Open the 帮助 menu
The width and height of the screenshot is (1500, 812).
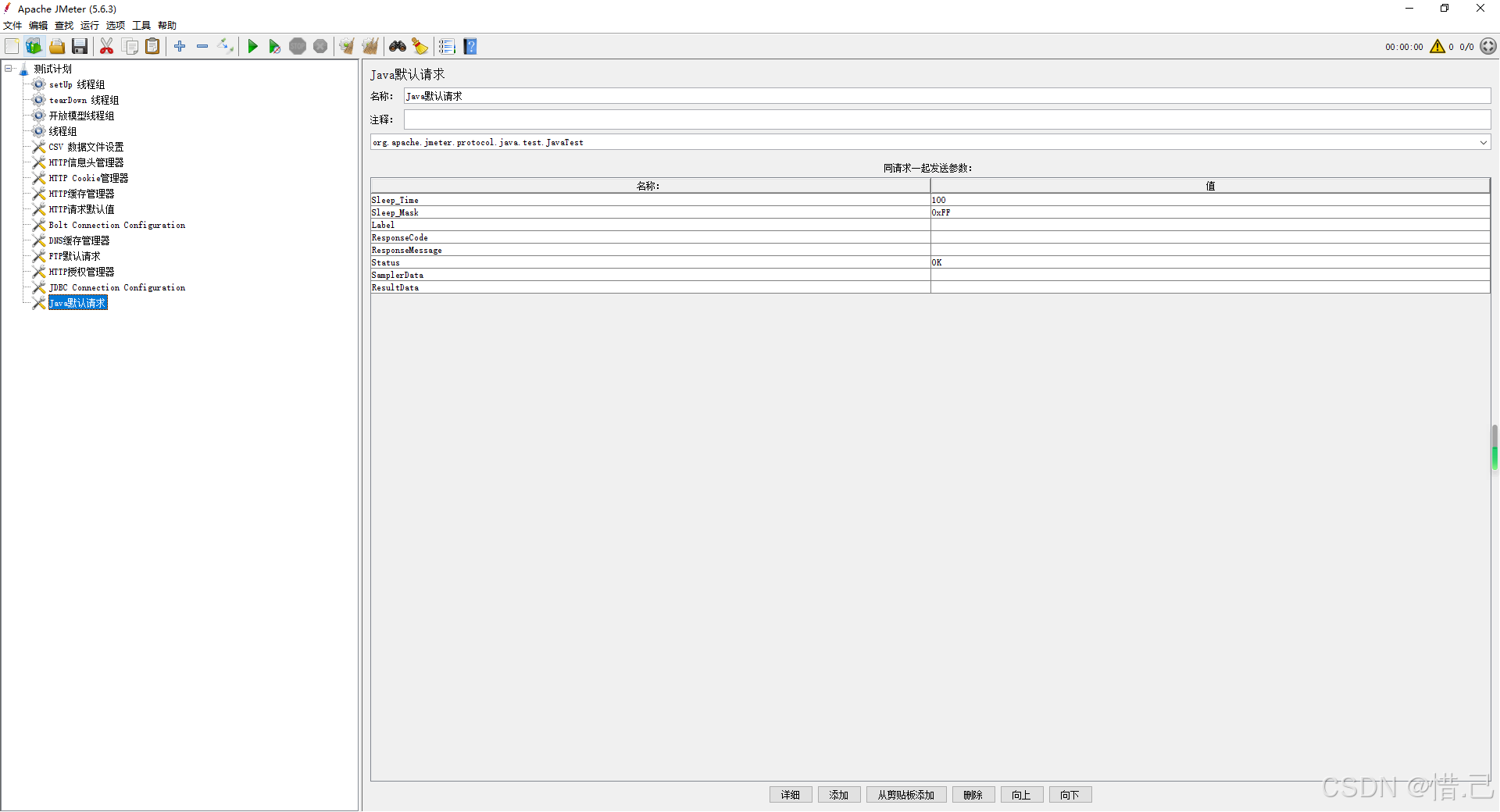167,26
